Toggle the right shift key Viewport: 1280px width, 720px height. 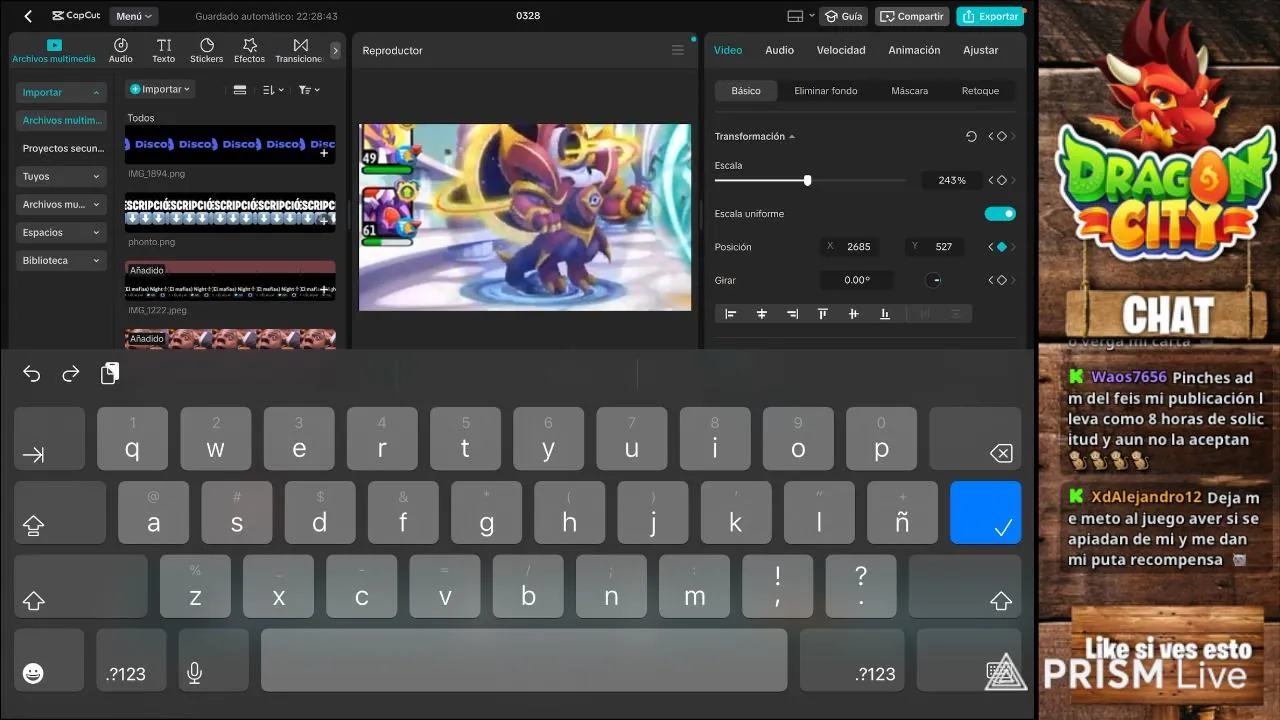coord(965,587)
